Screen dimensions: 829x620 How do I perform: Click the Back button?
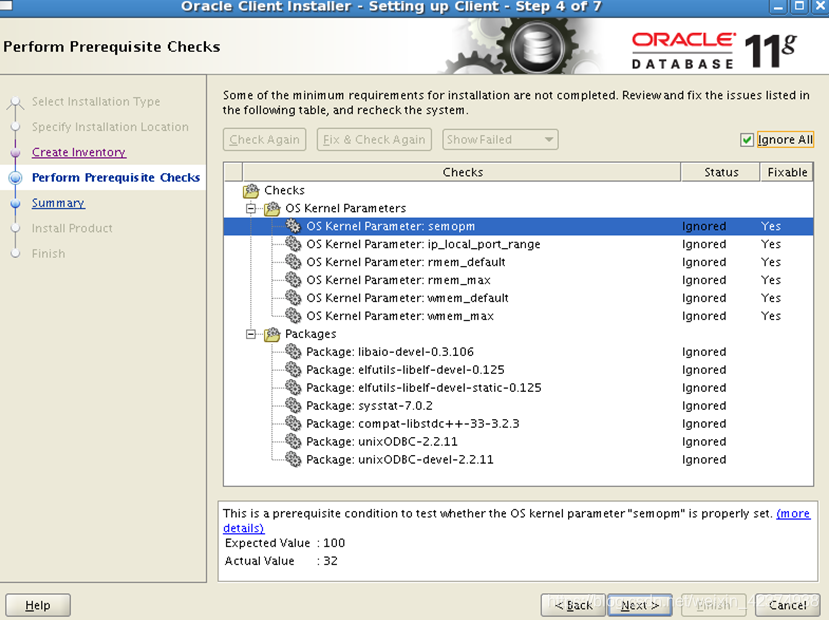[x=573, y=605]
